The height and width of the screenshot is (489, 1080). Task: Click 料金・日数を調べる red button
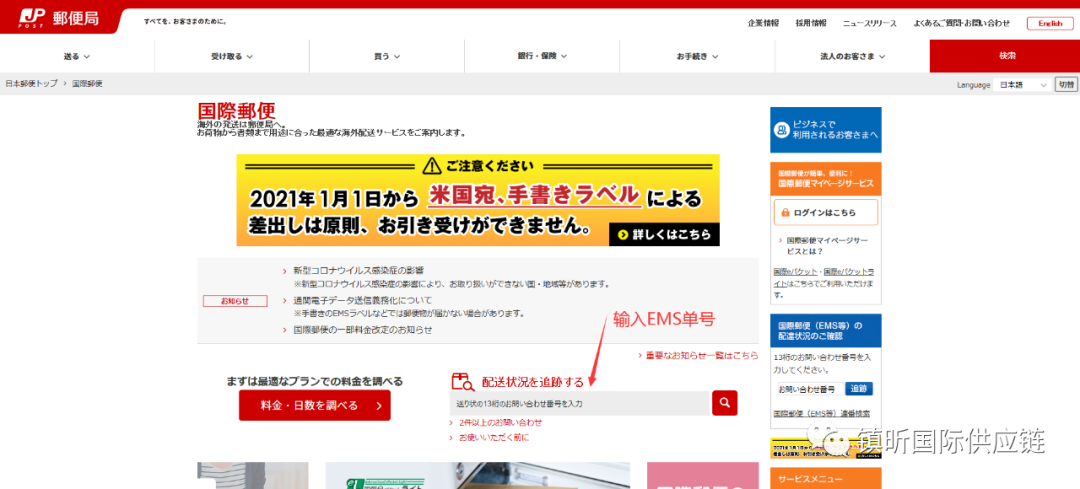point(315,405)
